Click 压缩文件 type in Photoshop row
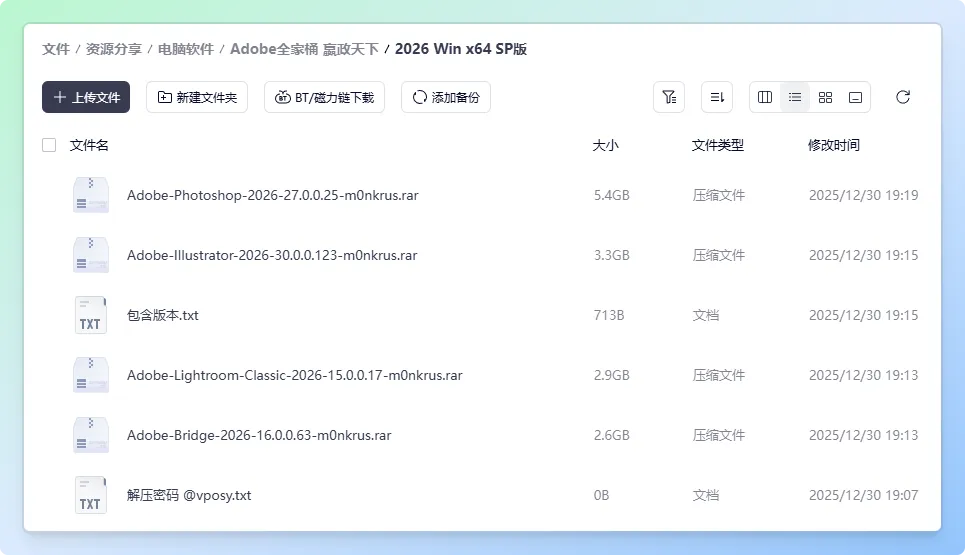Viewport: 965px width, 555px height. 719,195
